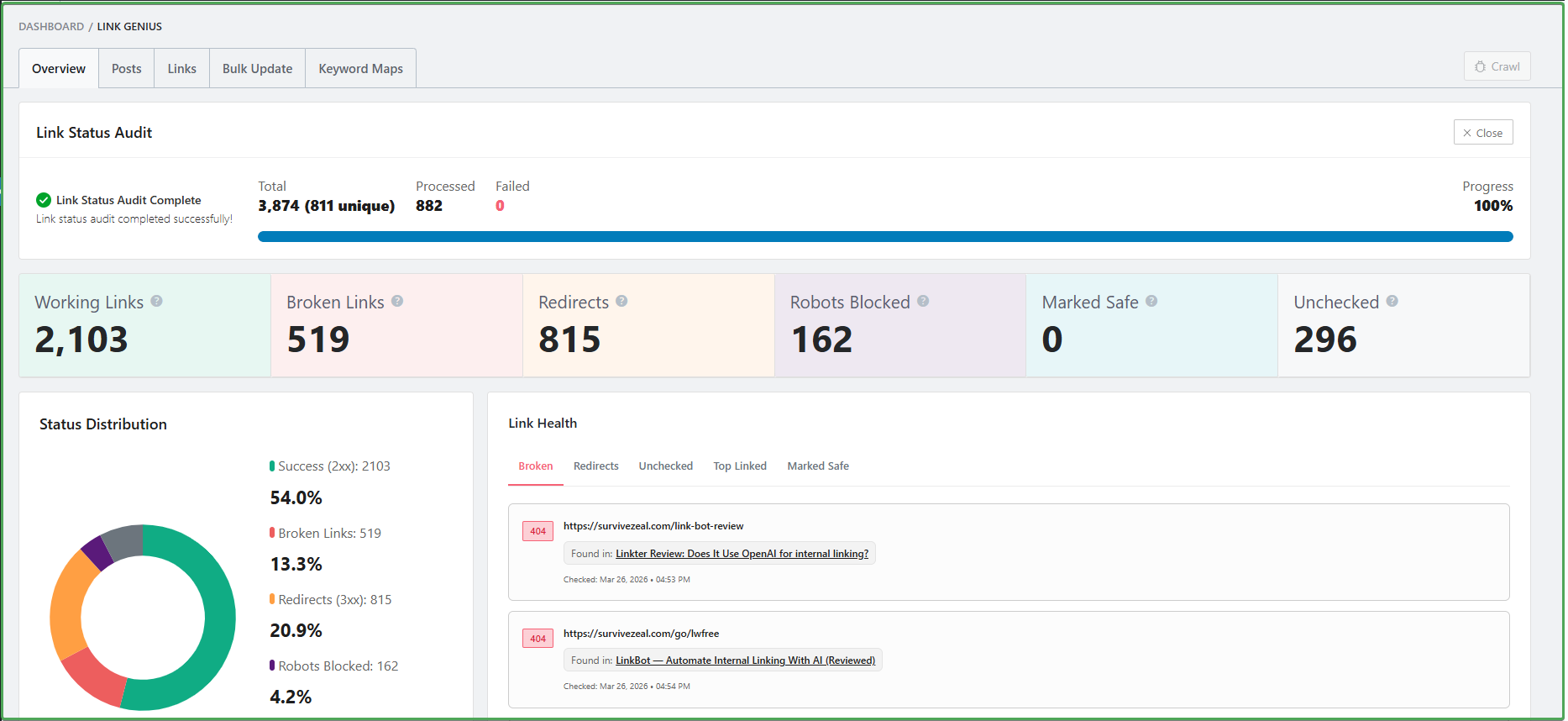Open the Redirects help tooltip icon
The width and height of the screenshot is (1568, 721).
coord(621,301)
